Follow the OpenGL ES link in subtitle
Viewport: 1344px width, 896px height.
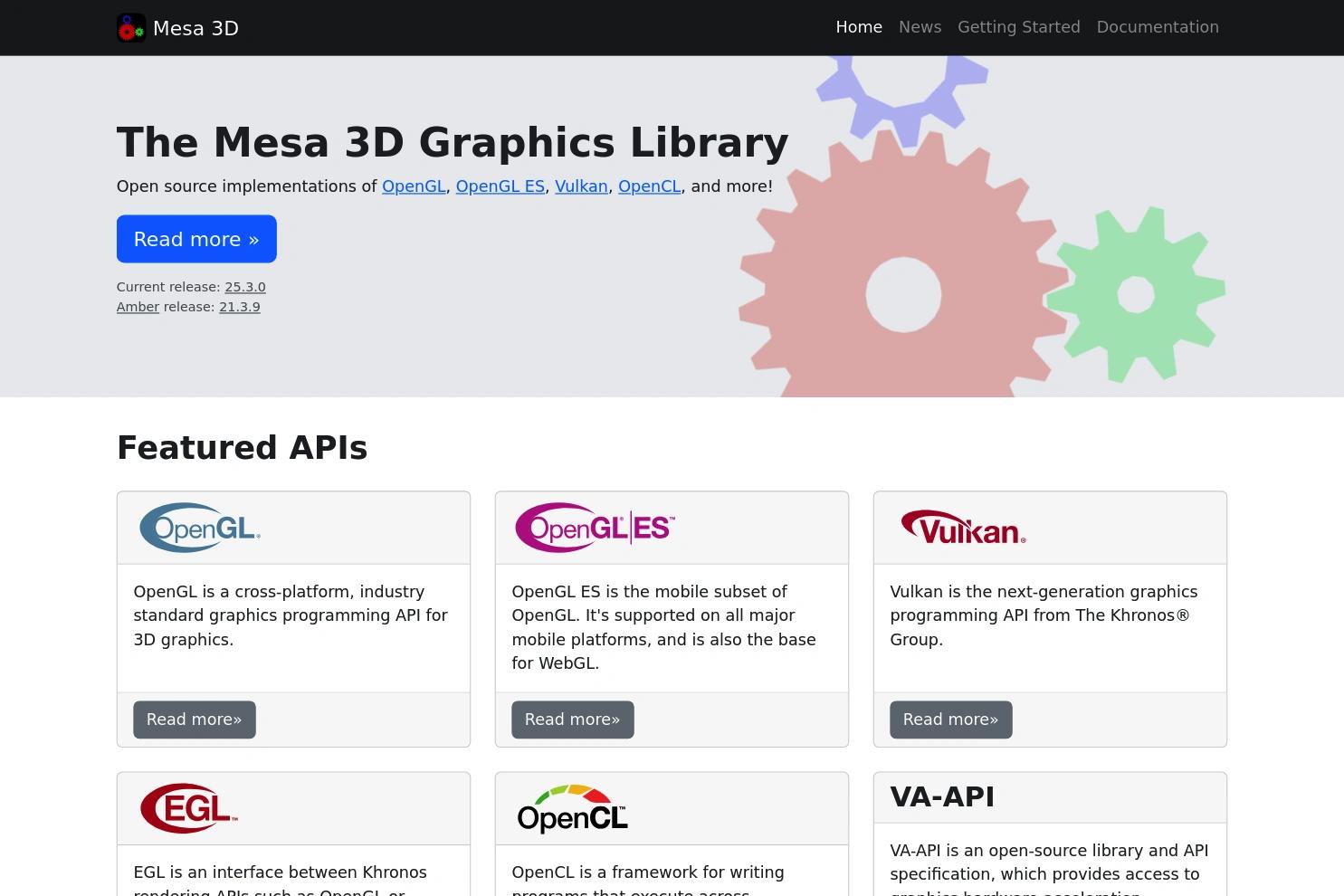500,186
